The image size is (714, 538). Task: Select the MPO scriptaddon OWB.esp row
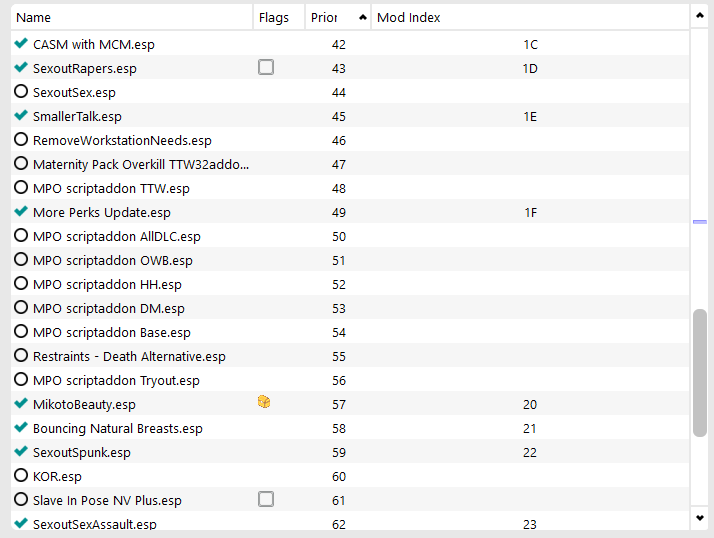[x=350, y=260]
